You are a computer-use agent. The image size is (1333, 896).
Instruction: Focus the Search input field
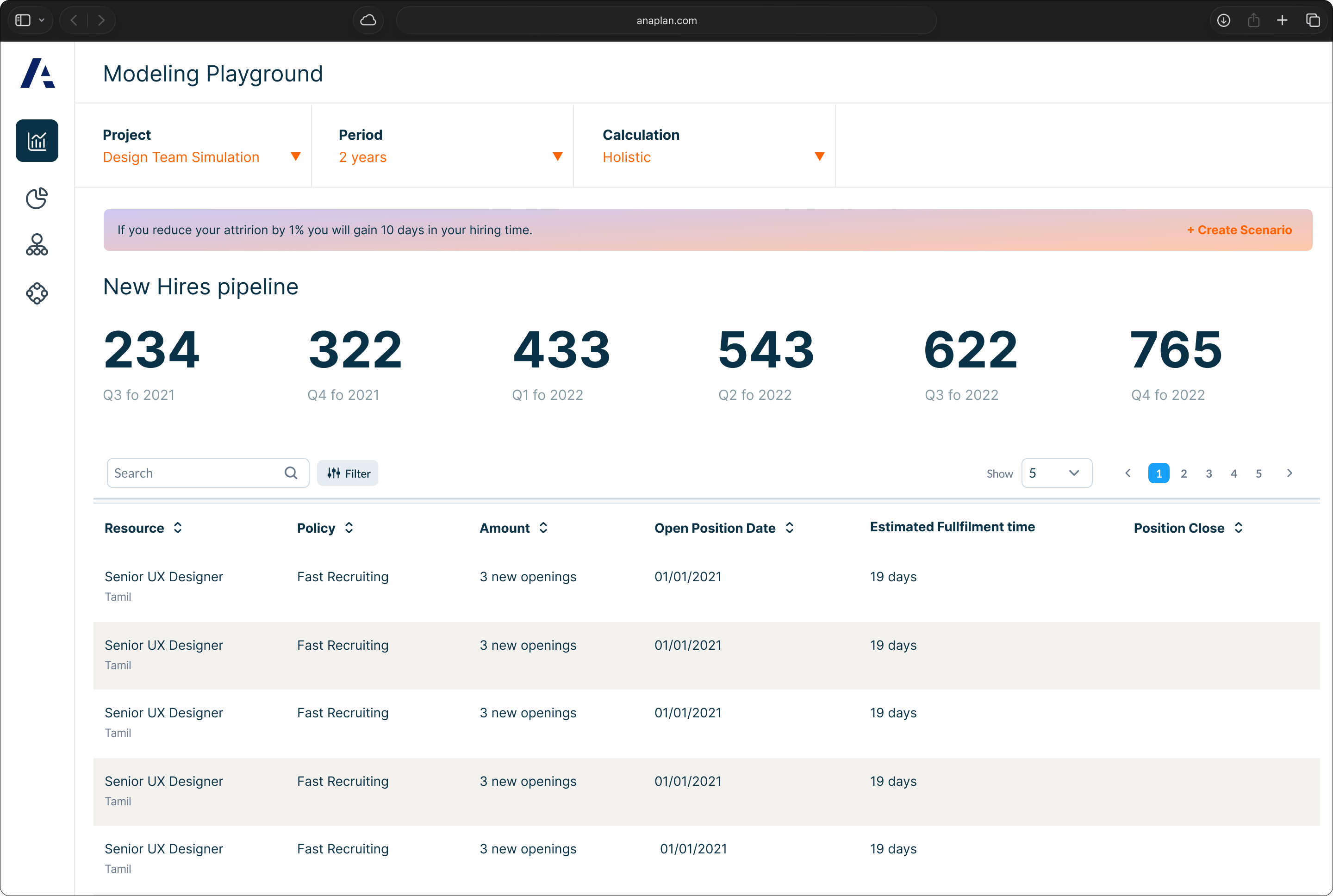194,473
